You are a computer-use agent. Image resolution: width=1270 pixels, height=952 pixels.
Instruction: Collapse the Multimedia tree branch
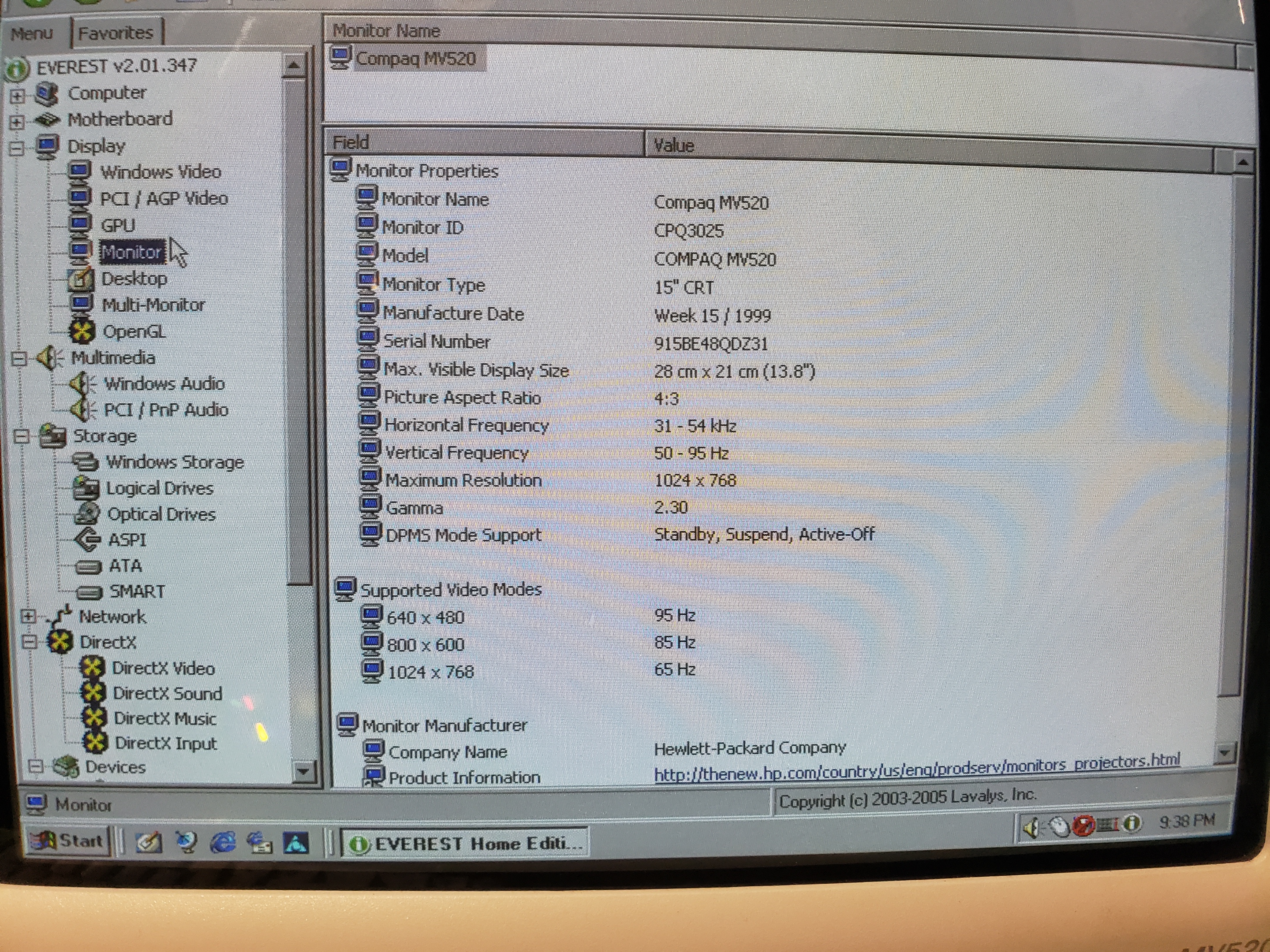coord(19,359)
